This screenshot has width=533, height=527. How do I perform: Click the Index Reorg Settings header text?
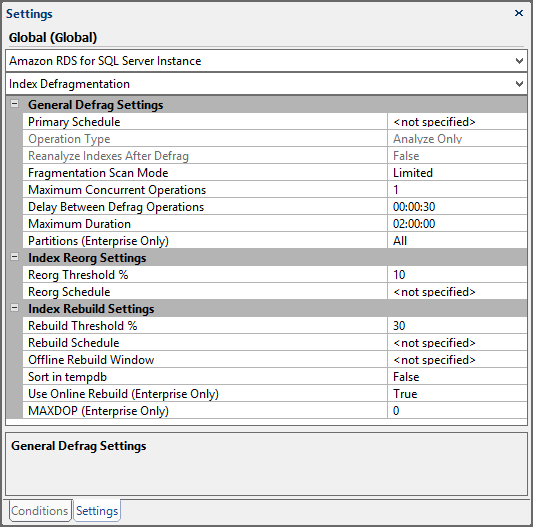[87, 258]
